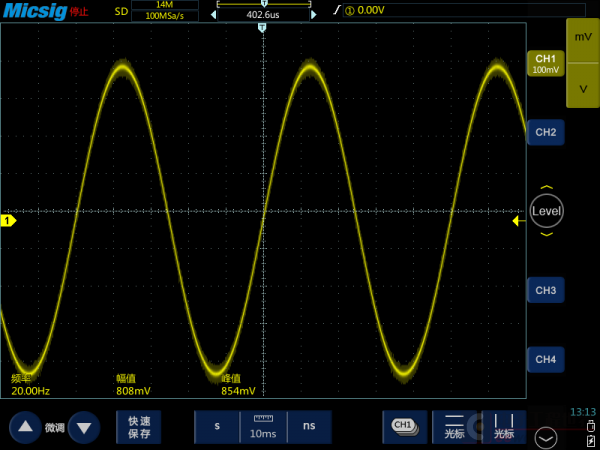Open trigger settings showing 0.00V
The height and width of the screenshot is (450, 600).
coord(464,10)
